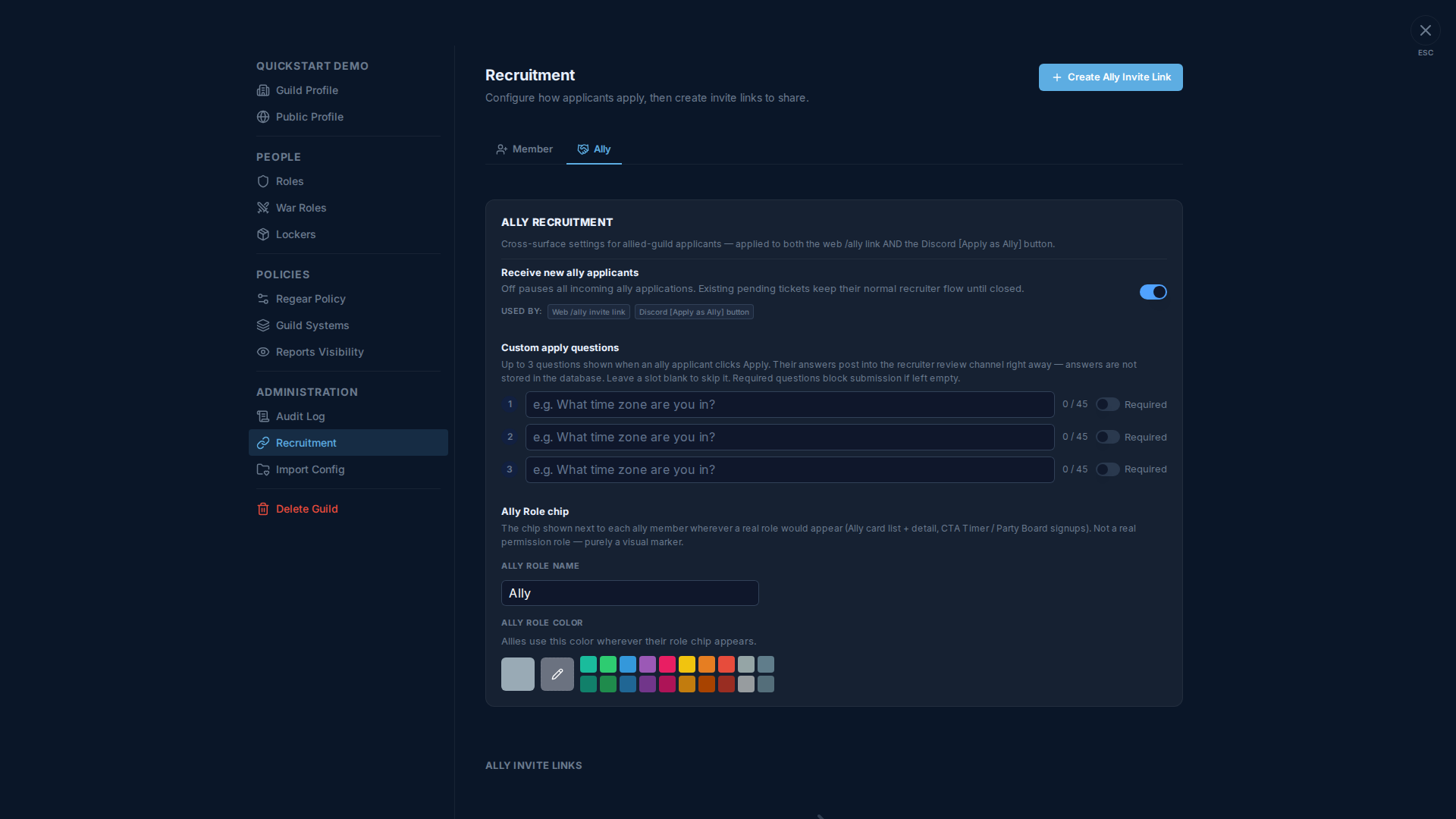Click the Ally Role Name input field

click(x=629, y=593)
